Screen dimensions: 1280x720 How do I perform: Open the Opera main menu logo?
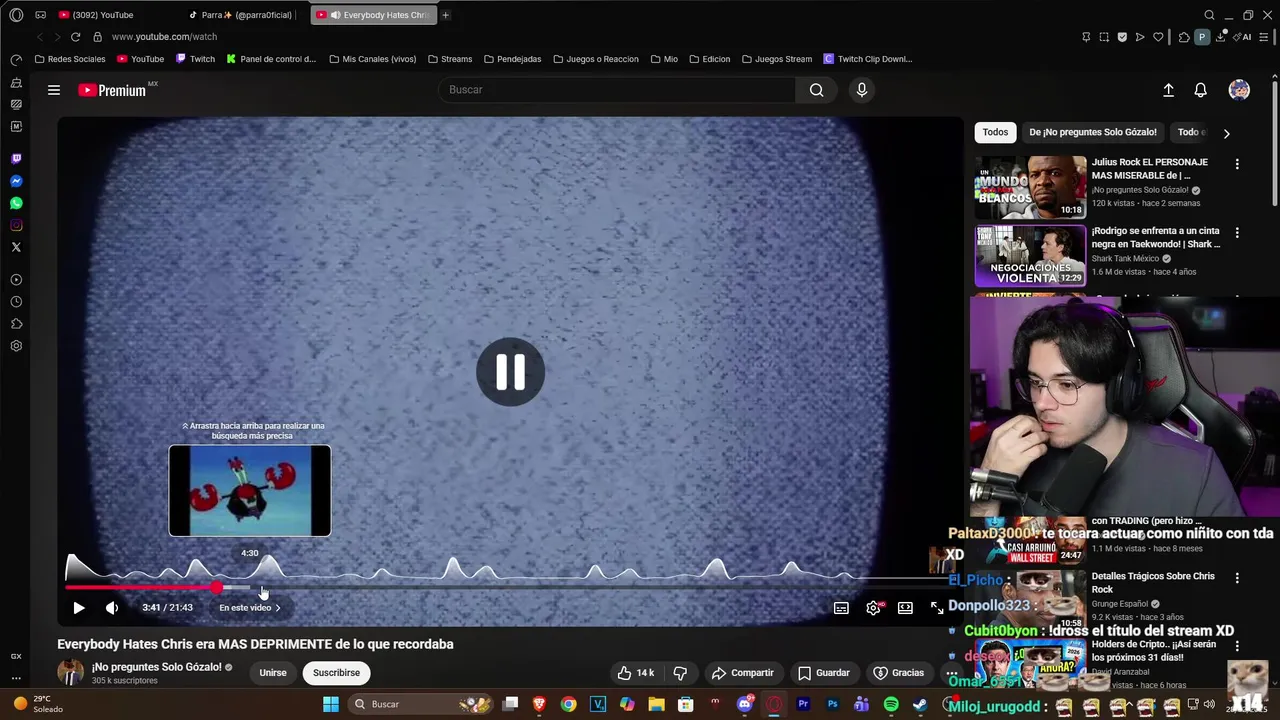16,15
